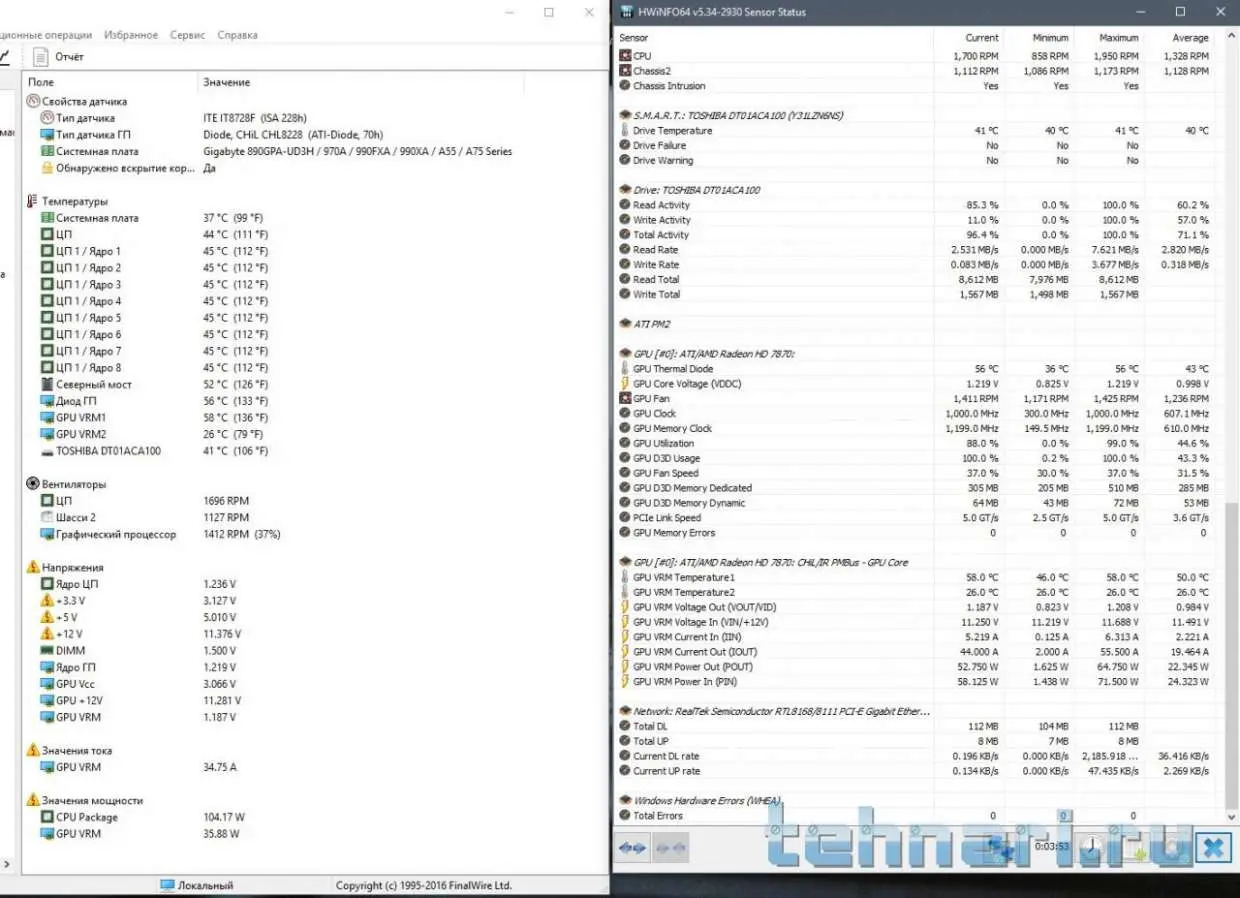Click the Current column header in HWiNFO
The width and height of the screenshot is (1240, 898).
tap(982, 38)
